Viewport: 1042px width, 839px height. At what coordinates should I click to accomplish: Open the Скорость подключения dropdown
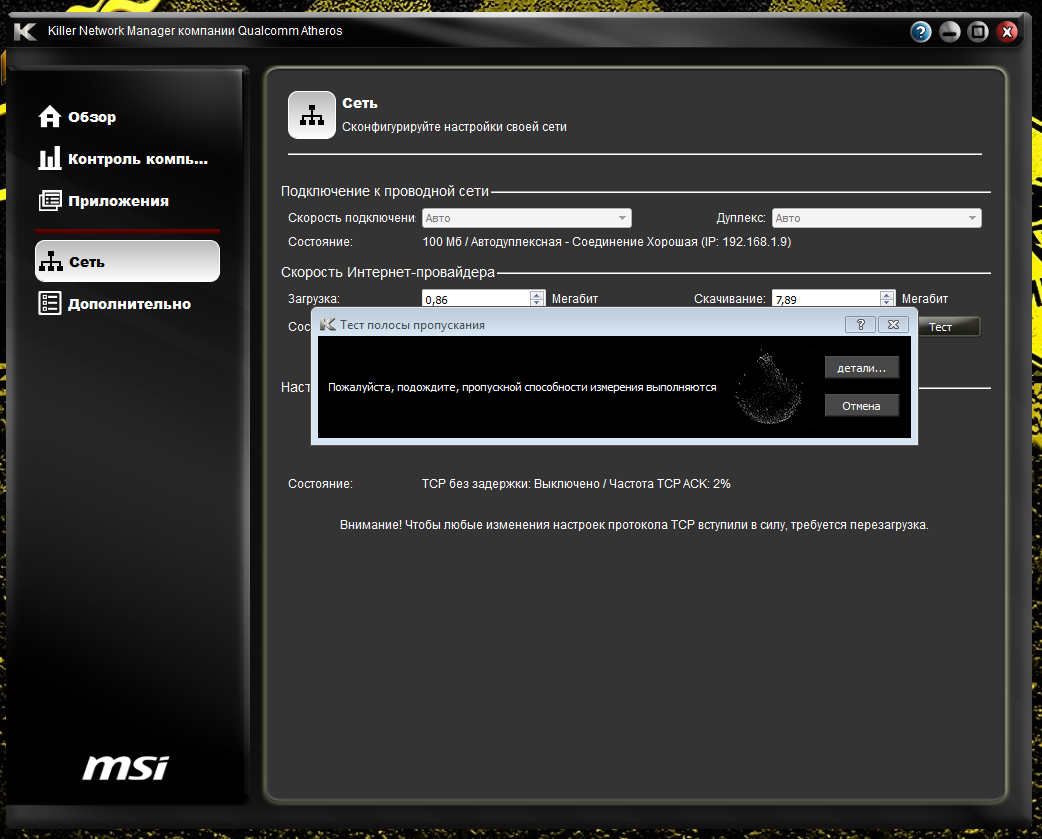pos(526,218)
